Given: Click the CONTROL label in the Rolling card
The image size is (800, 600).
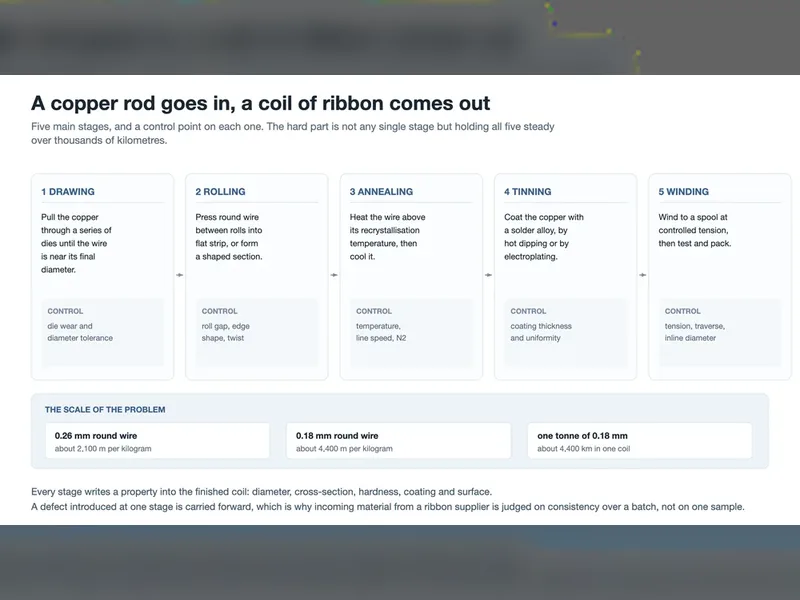Looking at the screenshot, I should click(x=219, y=311).
